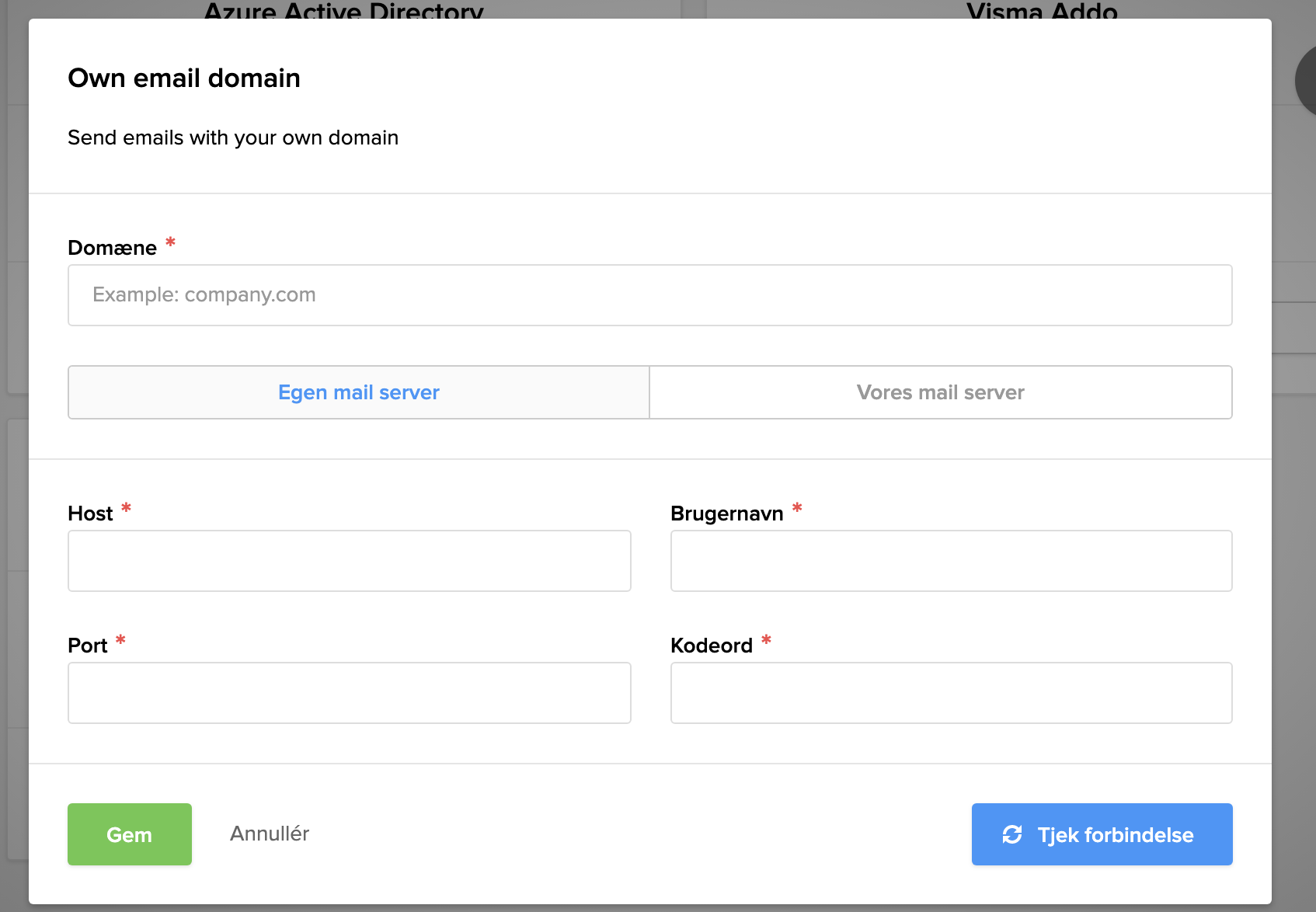Screen dimensions: 1316x912
Task: Click the Host field label
Action: coord(91,513)
